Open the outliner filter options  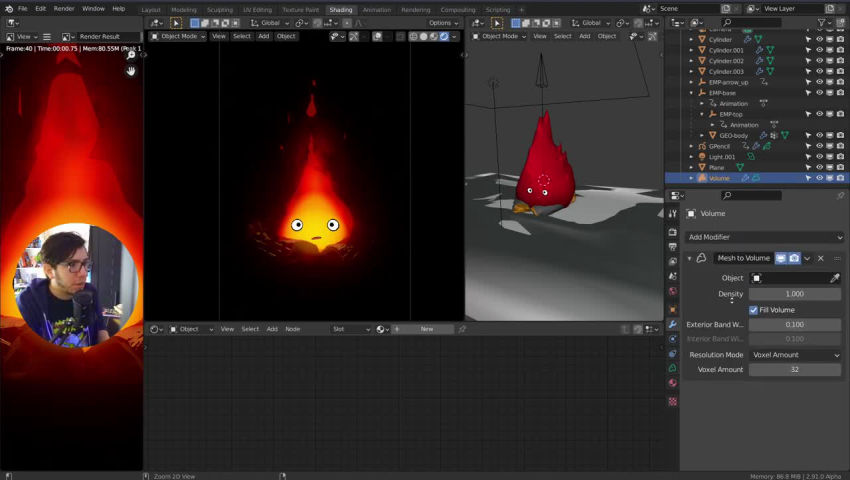click(825, 23)
